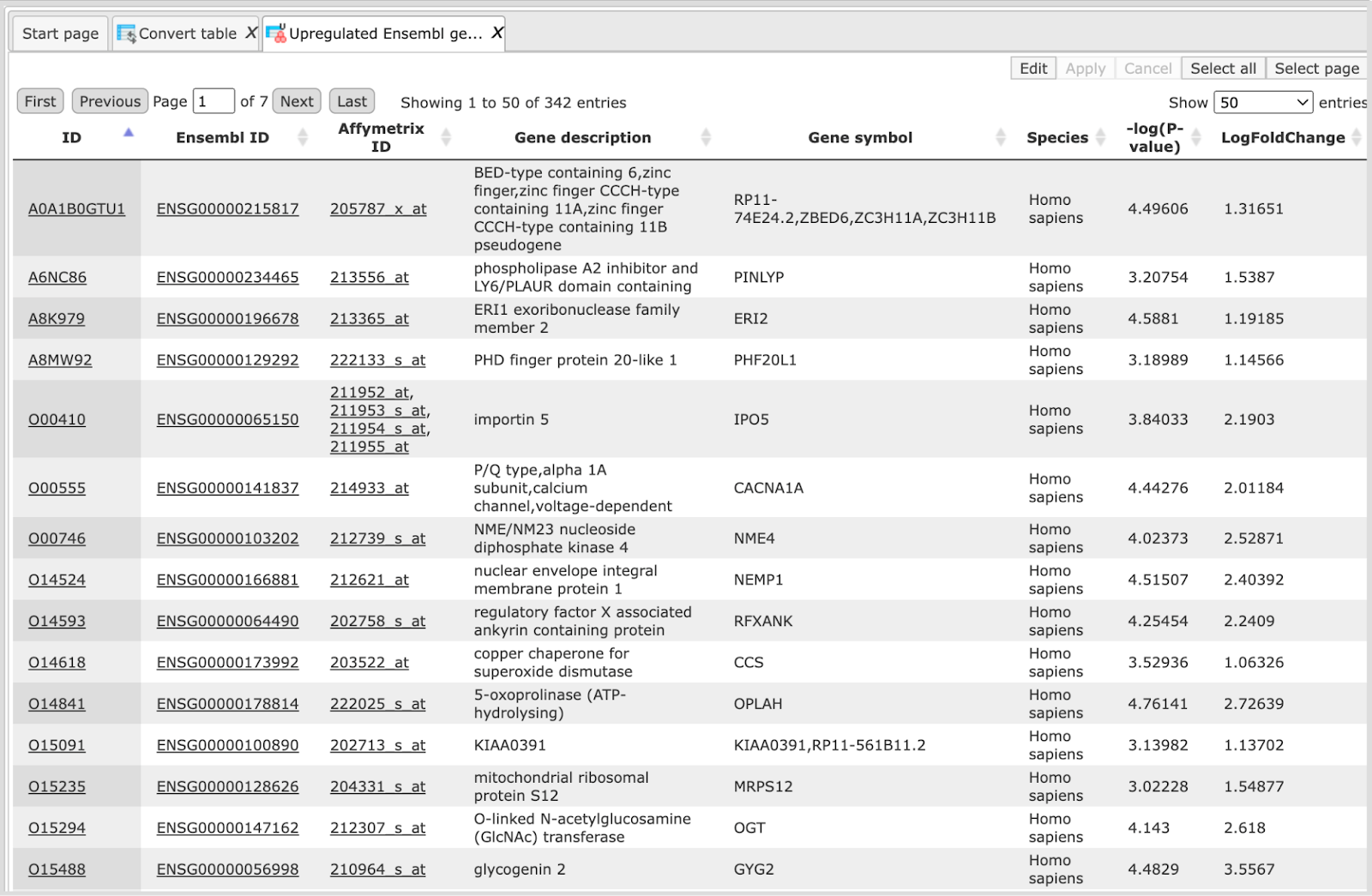Sort table by Gene description arrows
The height and width of the screenshot is (896, 1372).
(706, 137)
